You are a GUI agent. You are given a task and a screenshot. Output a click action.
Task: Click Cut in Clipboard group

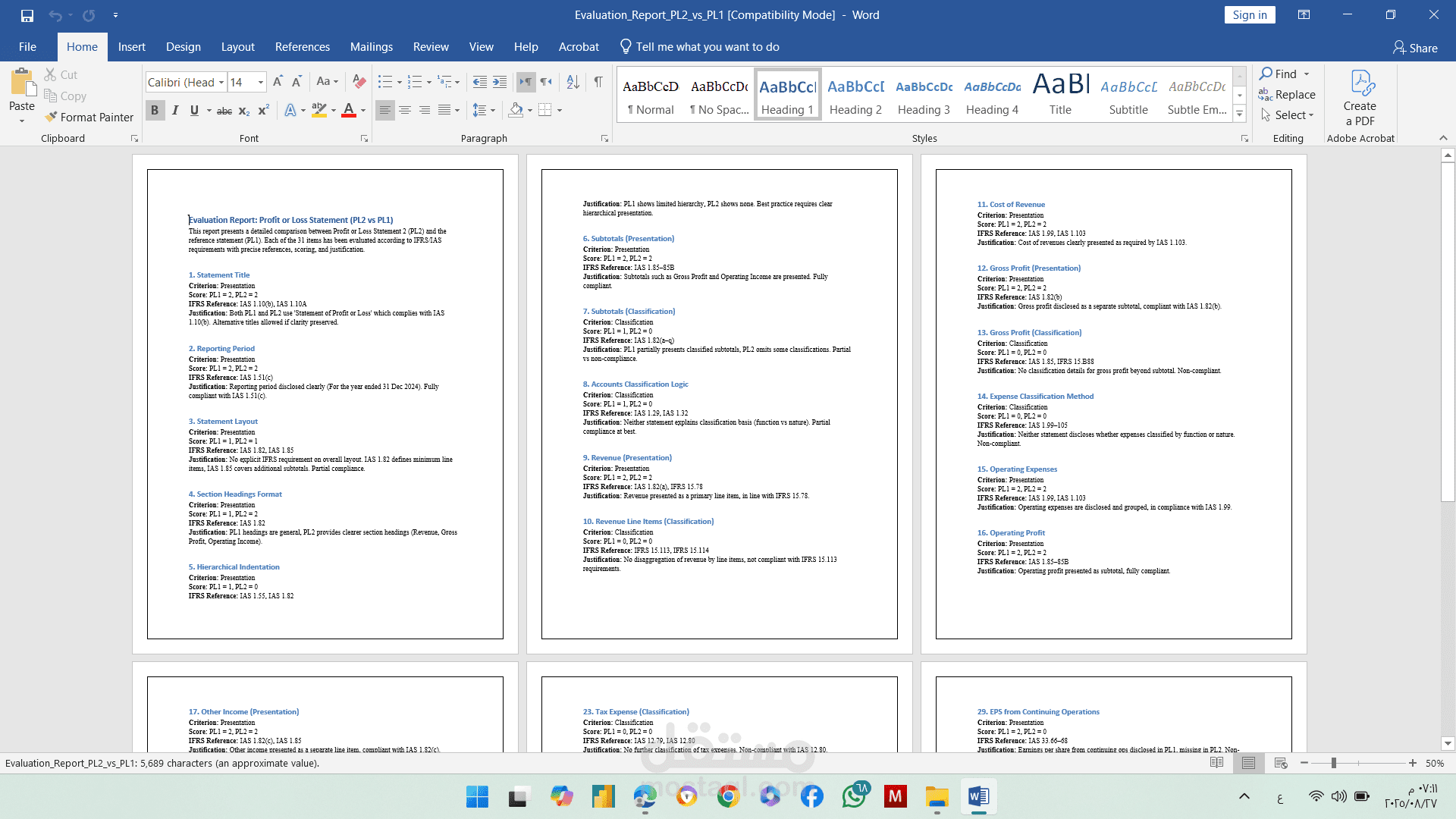click(61, 74)
